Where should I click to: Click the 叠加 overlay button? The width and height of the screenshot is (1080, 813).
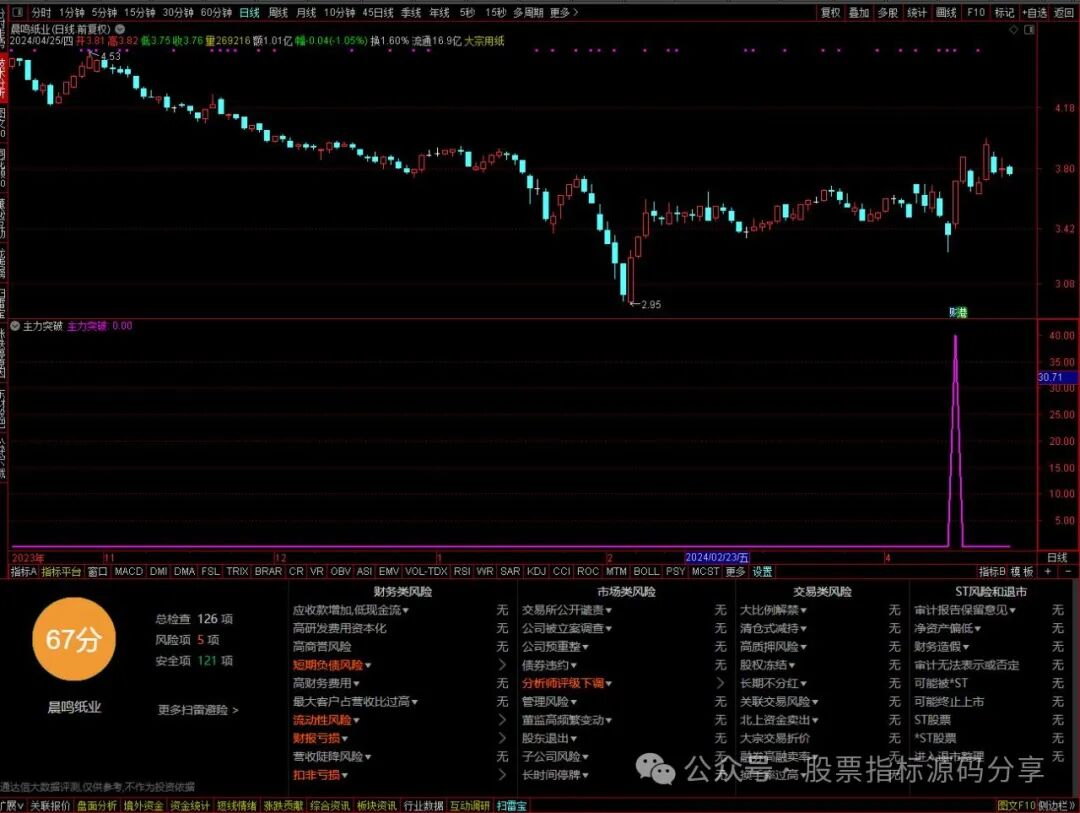[858, 12]
